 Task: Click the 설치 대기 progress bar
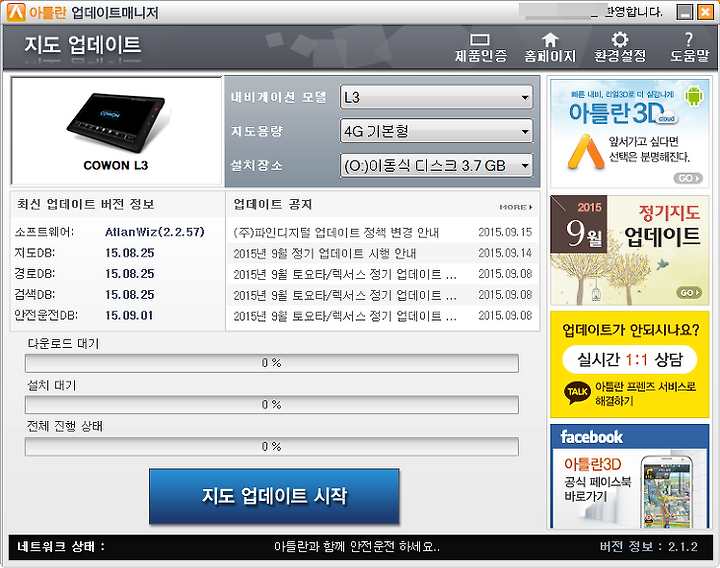(272, 405)
